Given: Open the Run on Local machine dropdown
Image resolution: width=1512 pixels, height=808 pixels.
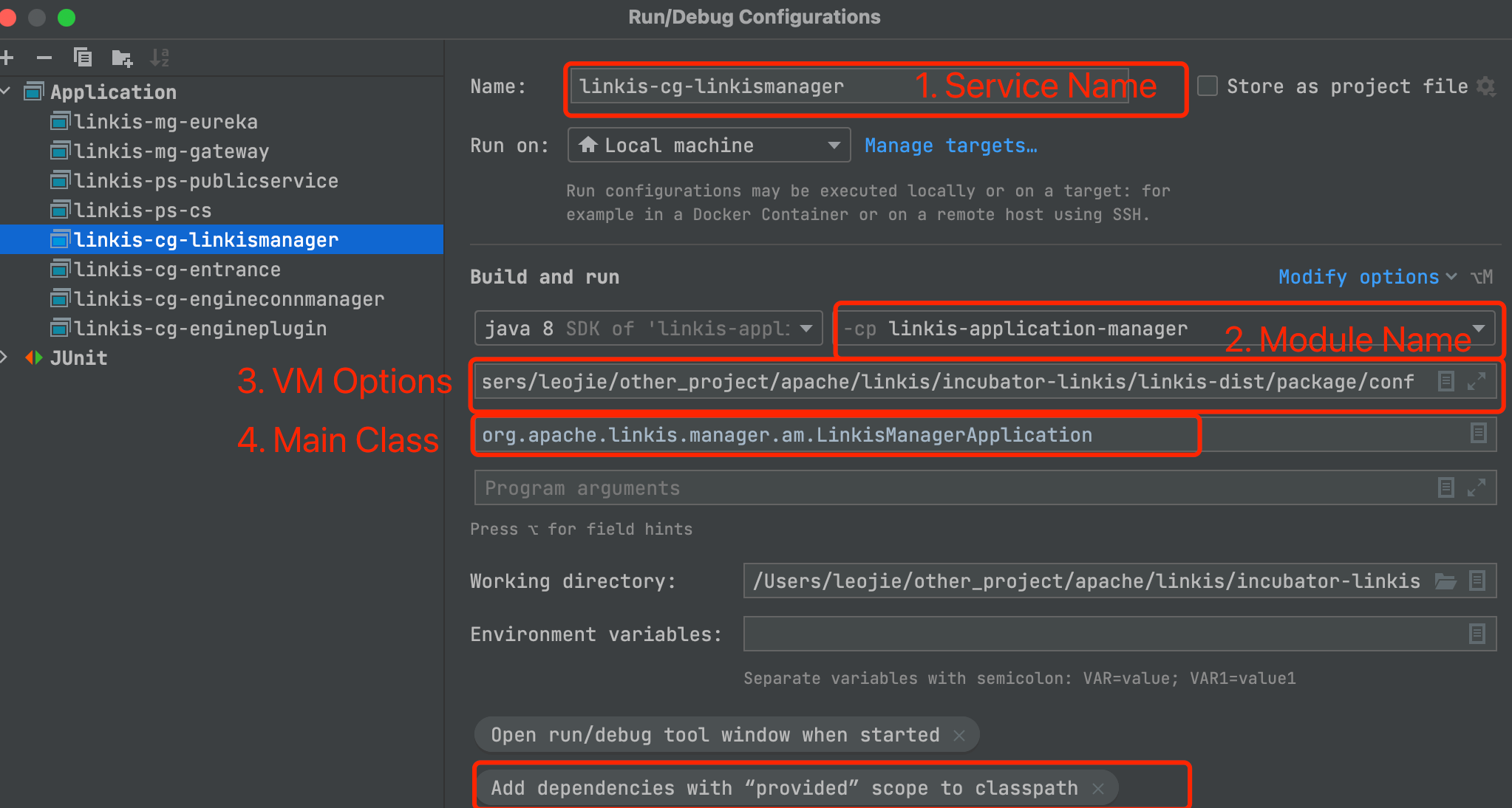Looking at the screenshot, I should pyautogui.click(x=834, y=145).
